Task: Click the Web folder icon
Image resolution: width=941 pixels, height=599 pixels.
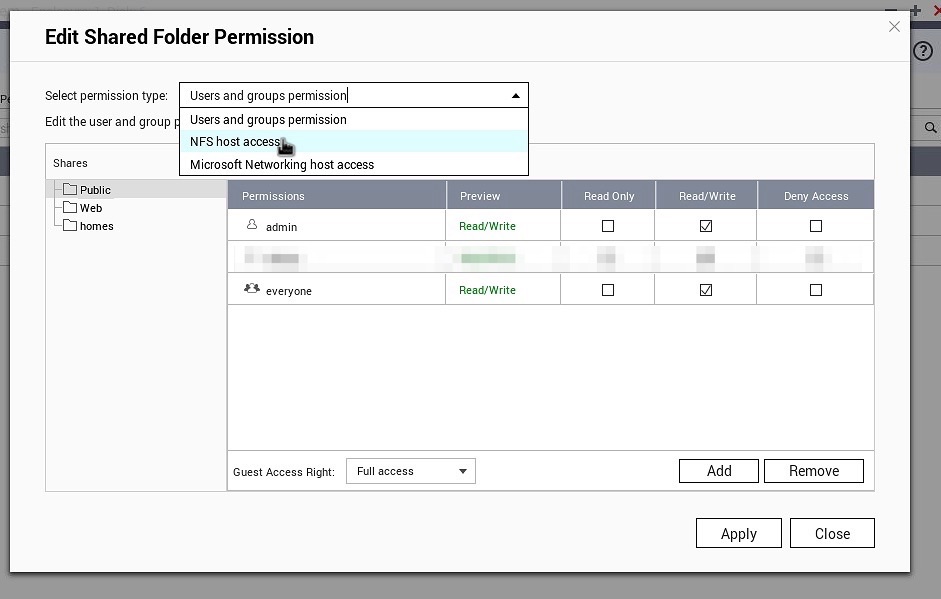Action: coord(70,208)
